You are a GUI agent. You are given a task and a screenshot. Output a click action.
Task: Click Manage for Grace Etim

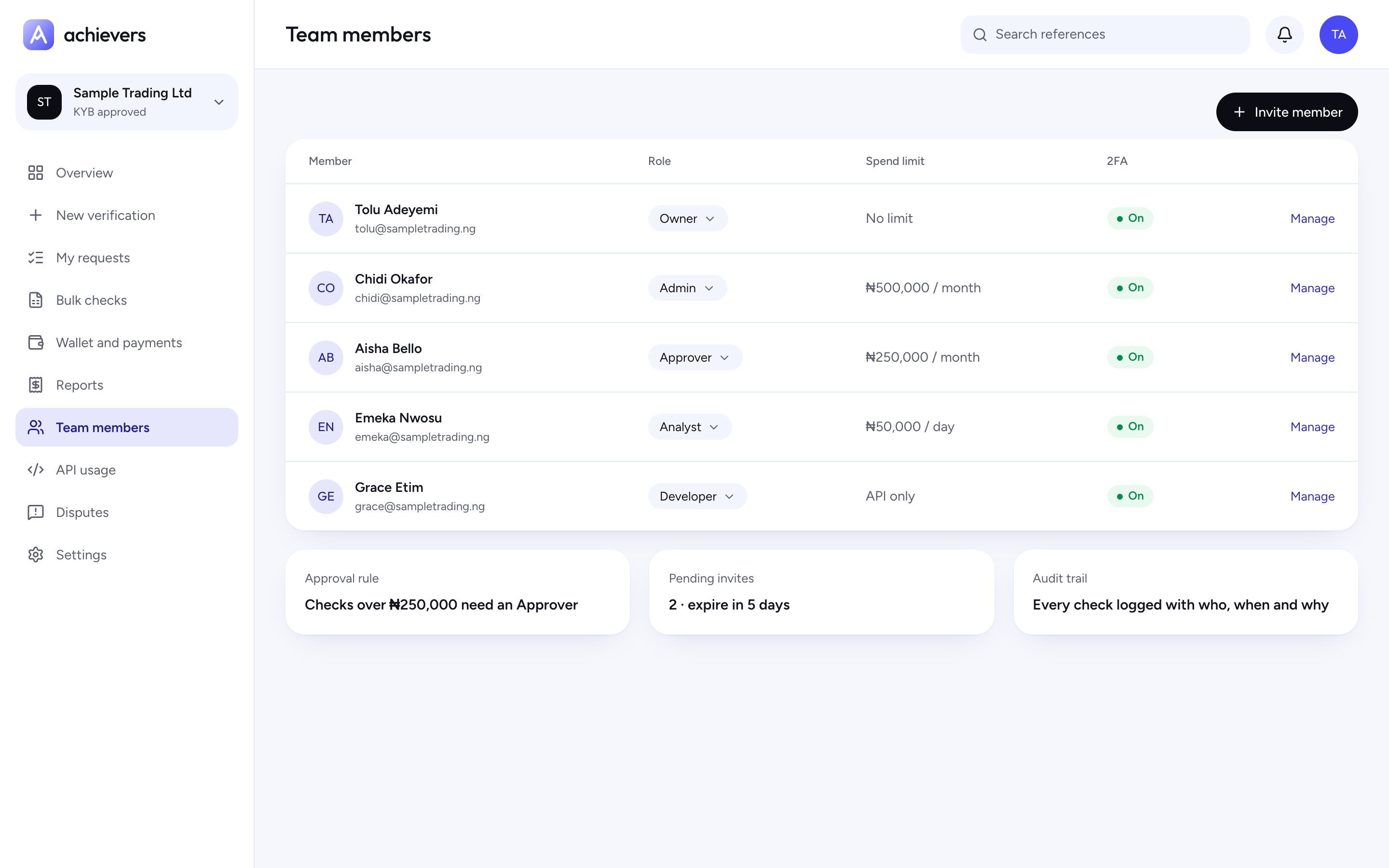coord(1312,497)
